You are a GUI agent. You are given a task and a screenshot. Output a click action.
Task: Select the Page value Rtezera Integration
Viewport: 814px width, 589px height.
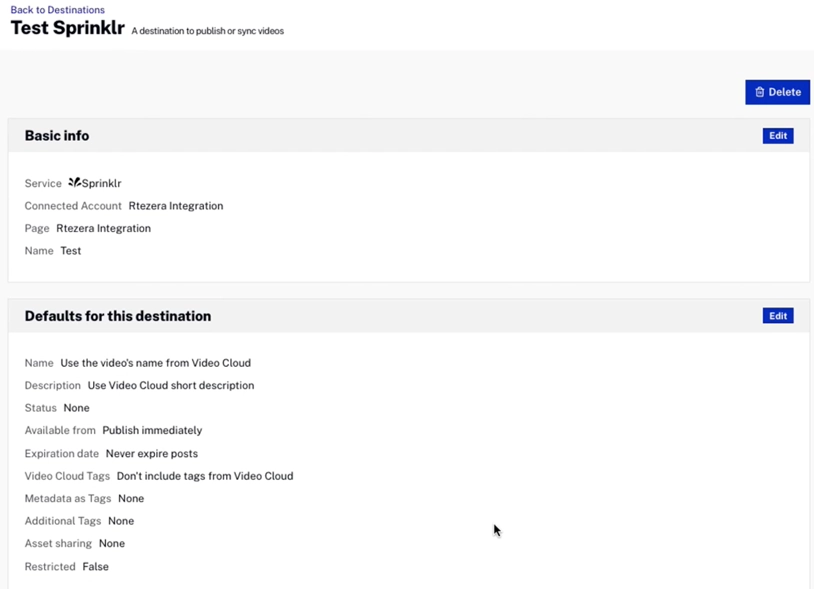pos(103,228)
